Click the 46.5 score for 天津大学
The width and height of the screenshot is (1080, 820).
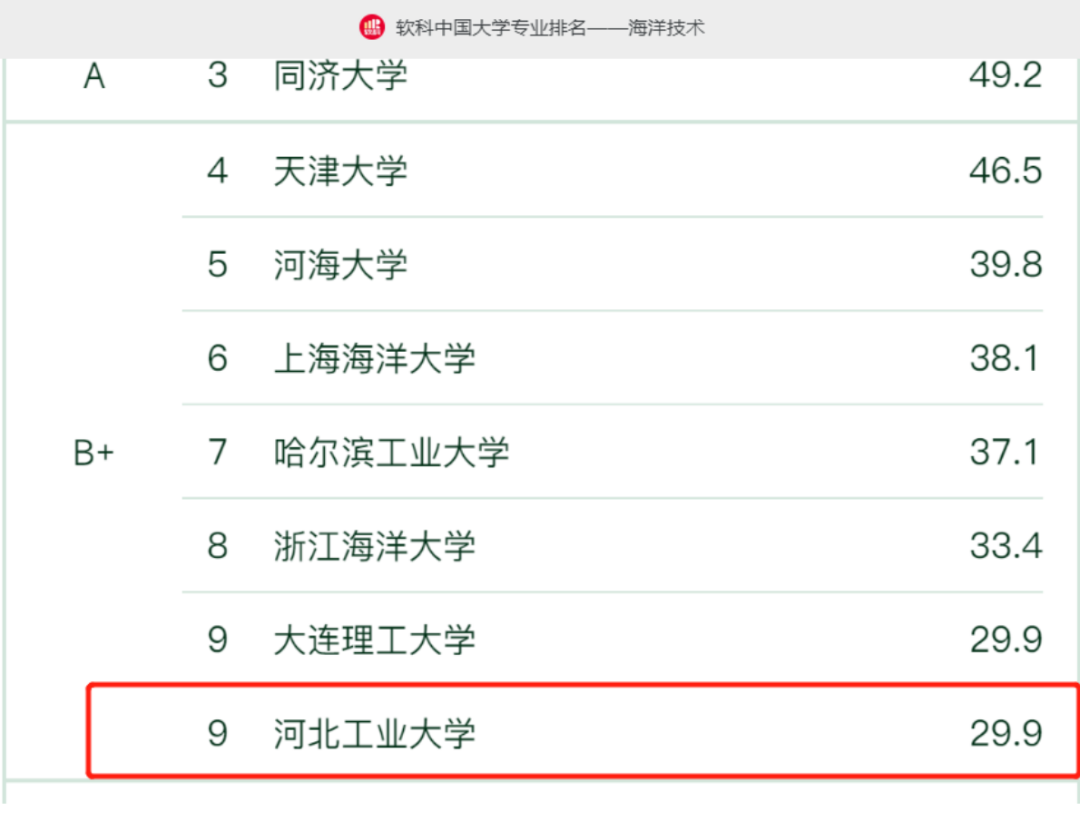tap(1005, 171)
